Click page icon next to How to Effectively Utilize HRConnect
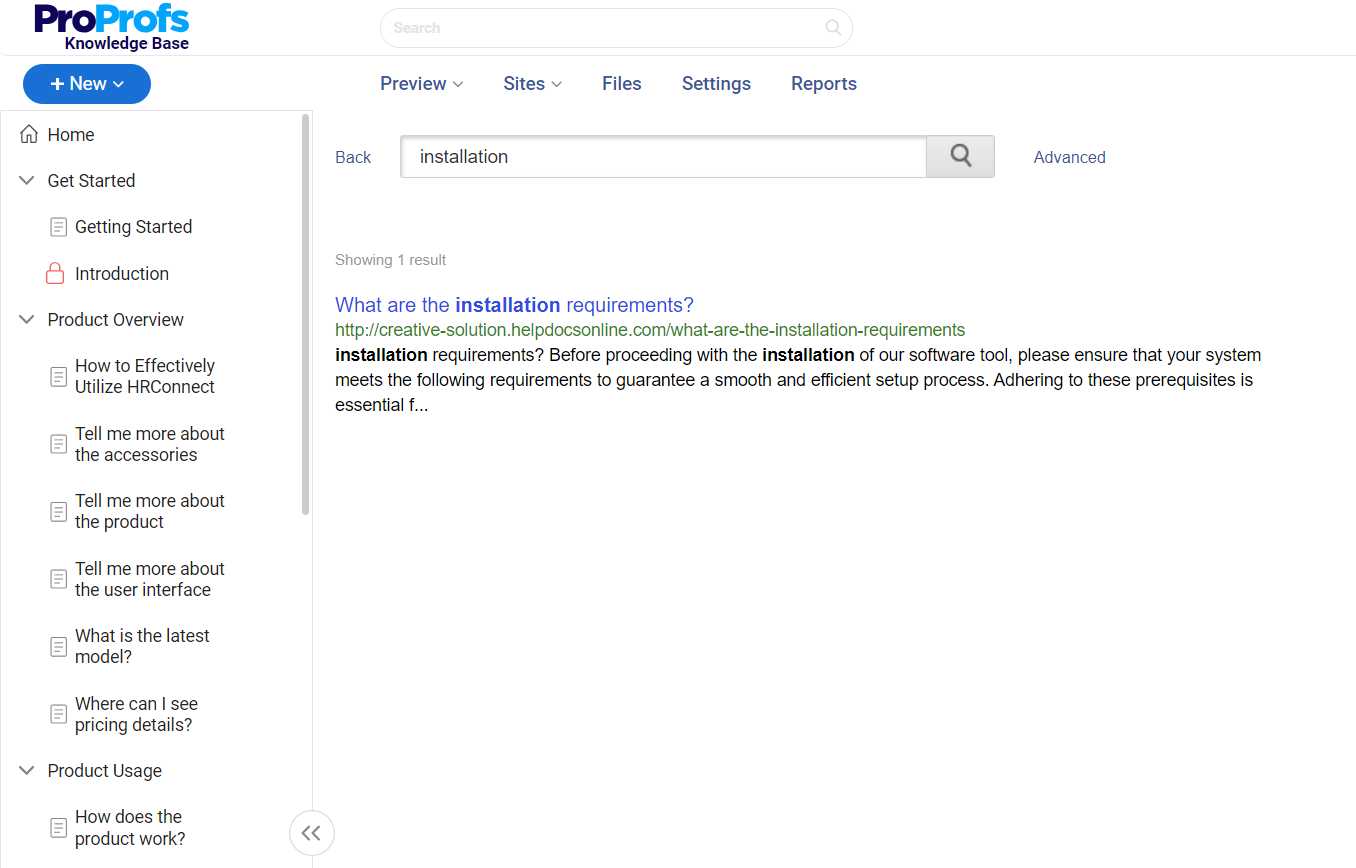The width and height of the screenshot is (1356, 868). [x=59, y=376]
